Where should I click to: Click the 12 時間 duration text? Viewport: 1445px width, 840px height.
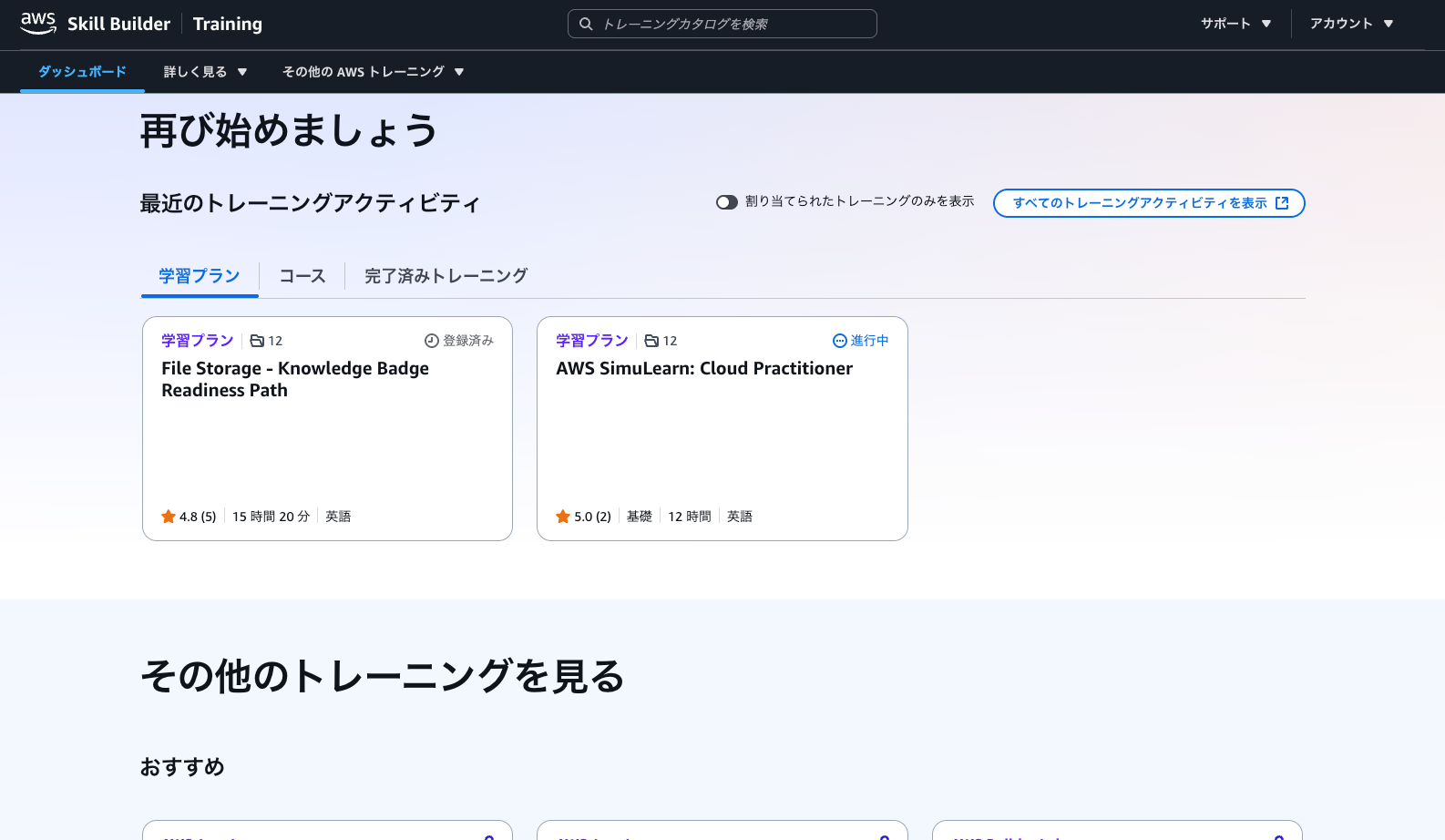(x=690, y=517)
